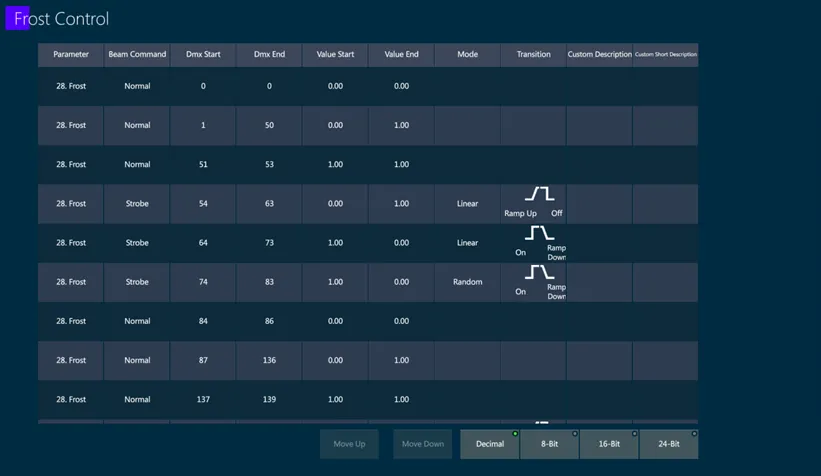Select Decimal display format
The height and width of the screenshot is (476, 821).
pos(490,444)
